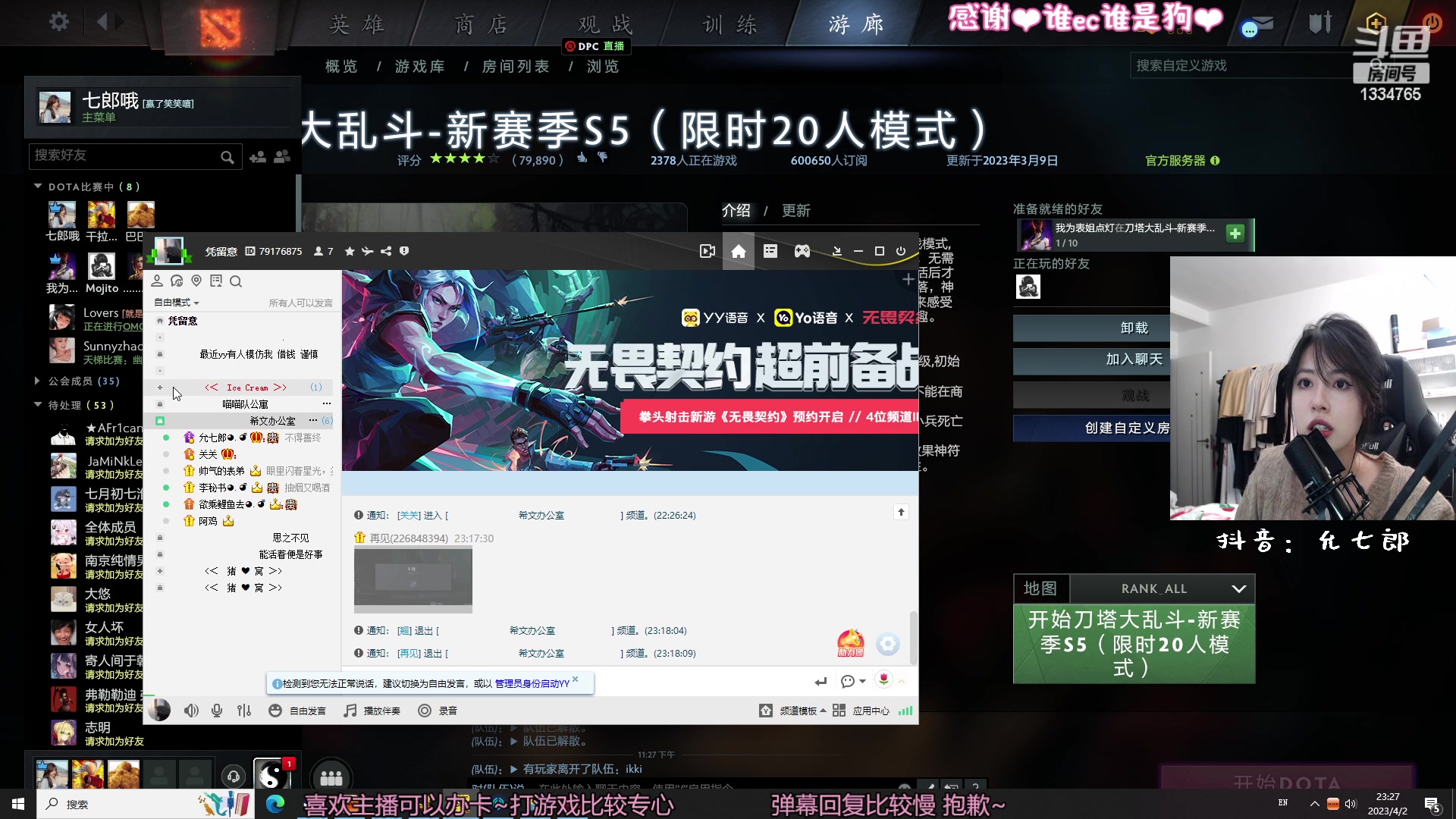Switch to the 更新 tab
This screenshot has height=819, width=1456.
point(795,211)
